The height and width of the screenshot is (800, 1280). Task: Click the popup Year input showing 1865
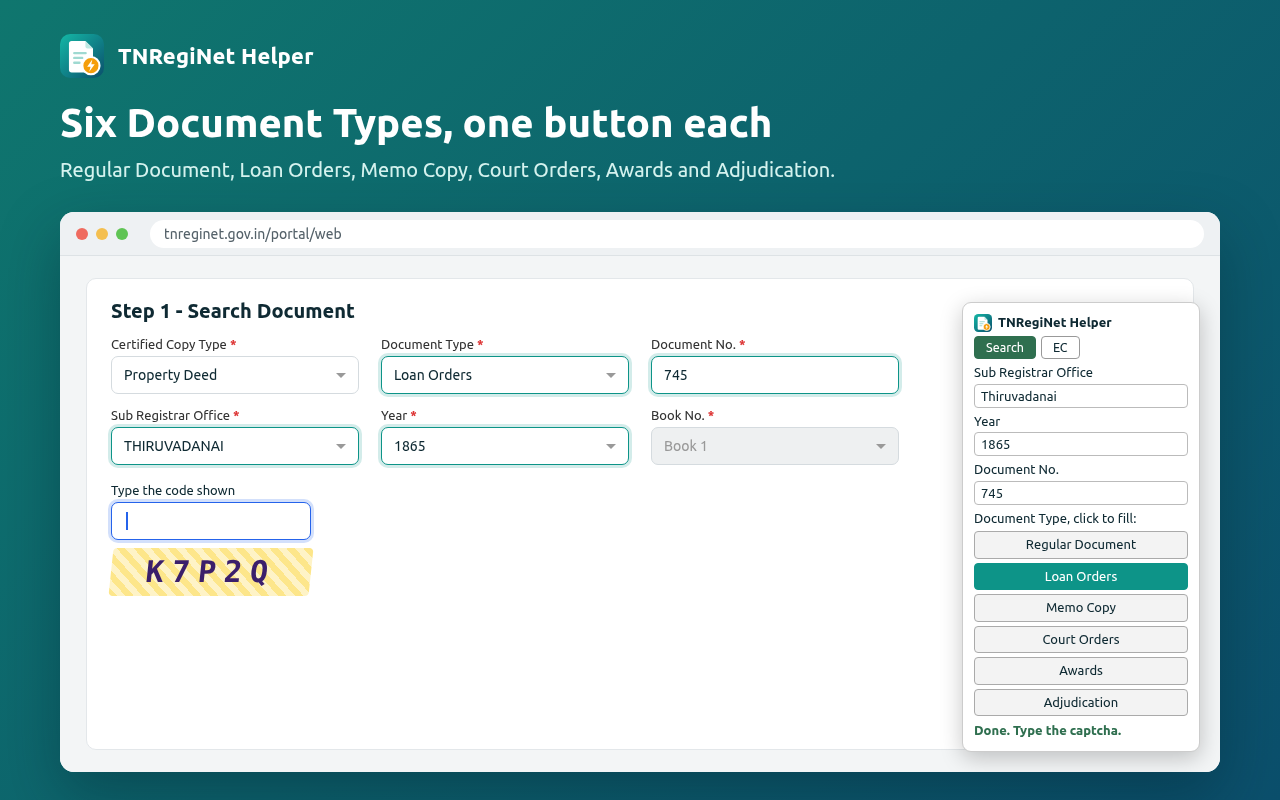click(x=1081, y=444)
